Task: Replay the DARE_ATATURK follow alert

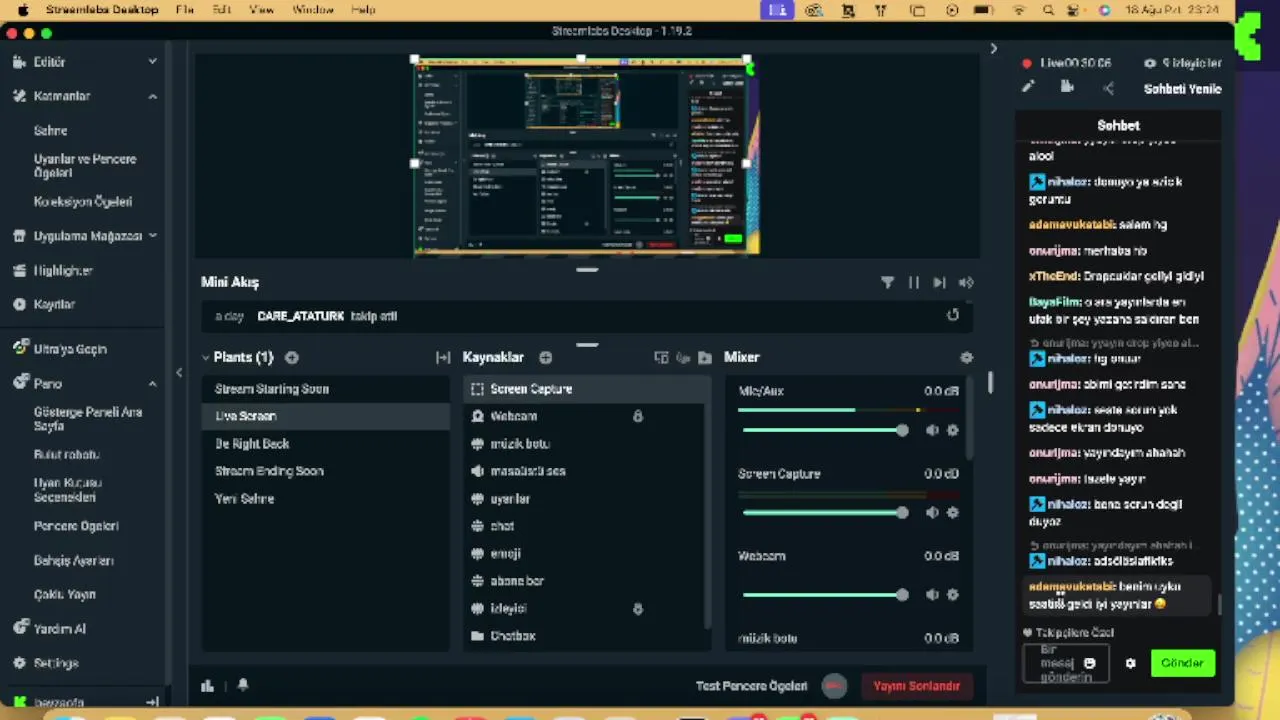Action: tap(953, 315)
